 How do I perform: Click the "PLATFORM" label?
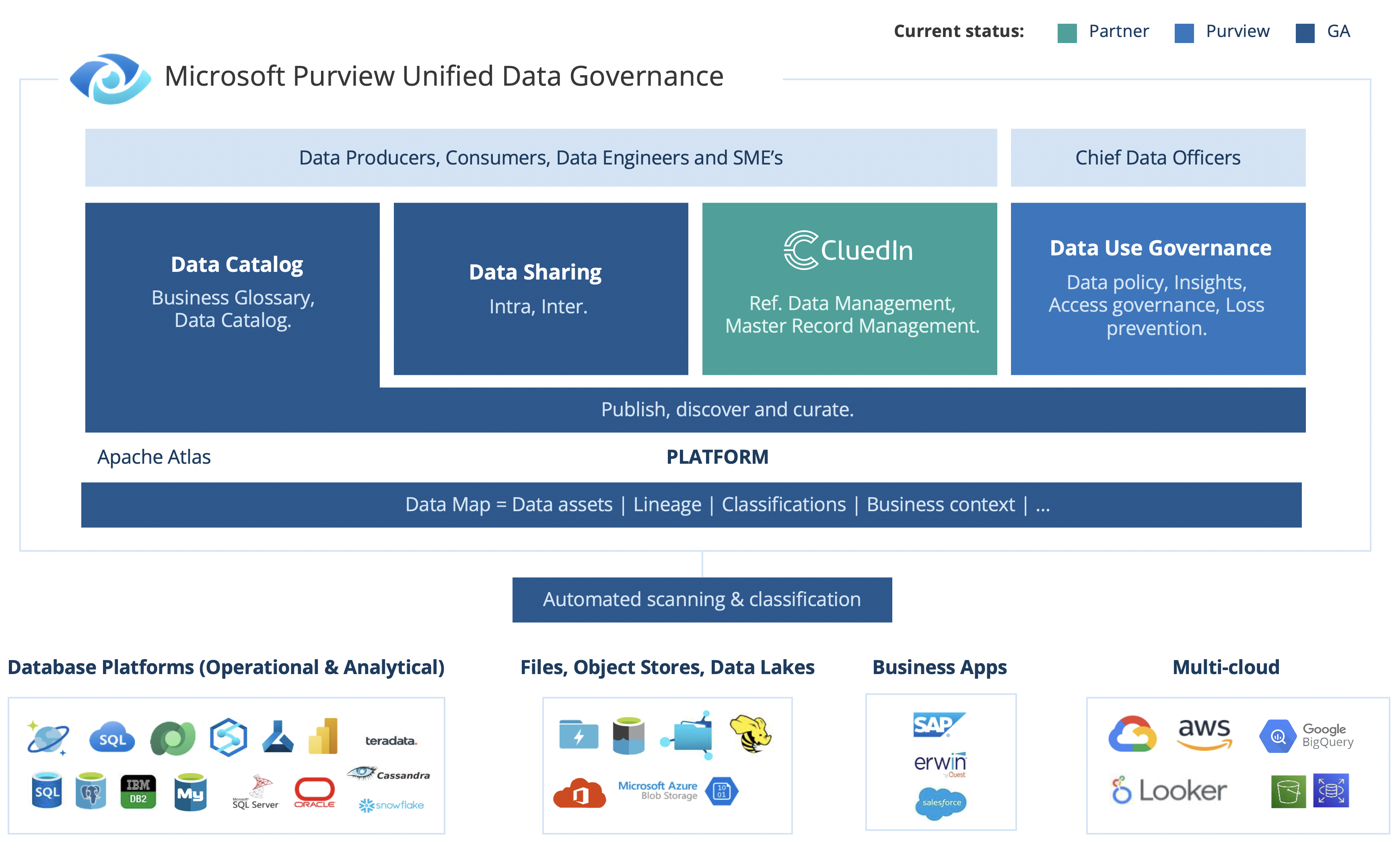[x=717, y=457]
